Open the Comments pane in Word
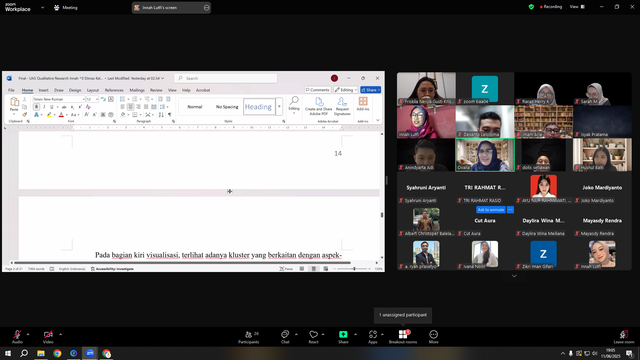The width and height of the screenshot is (640, 360). point(317,90)
